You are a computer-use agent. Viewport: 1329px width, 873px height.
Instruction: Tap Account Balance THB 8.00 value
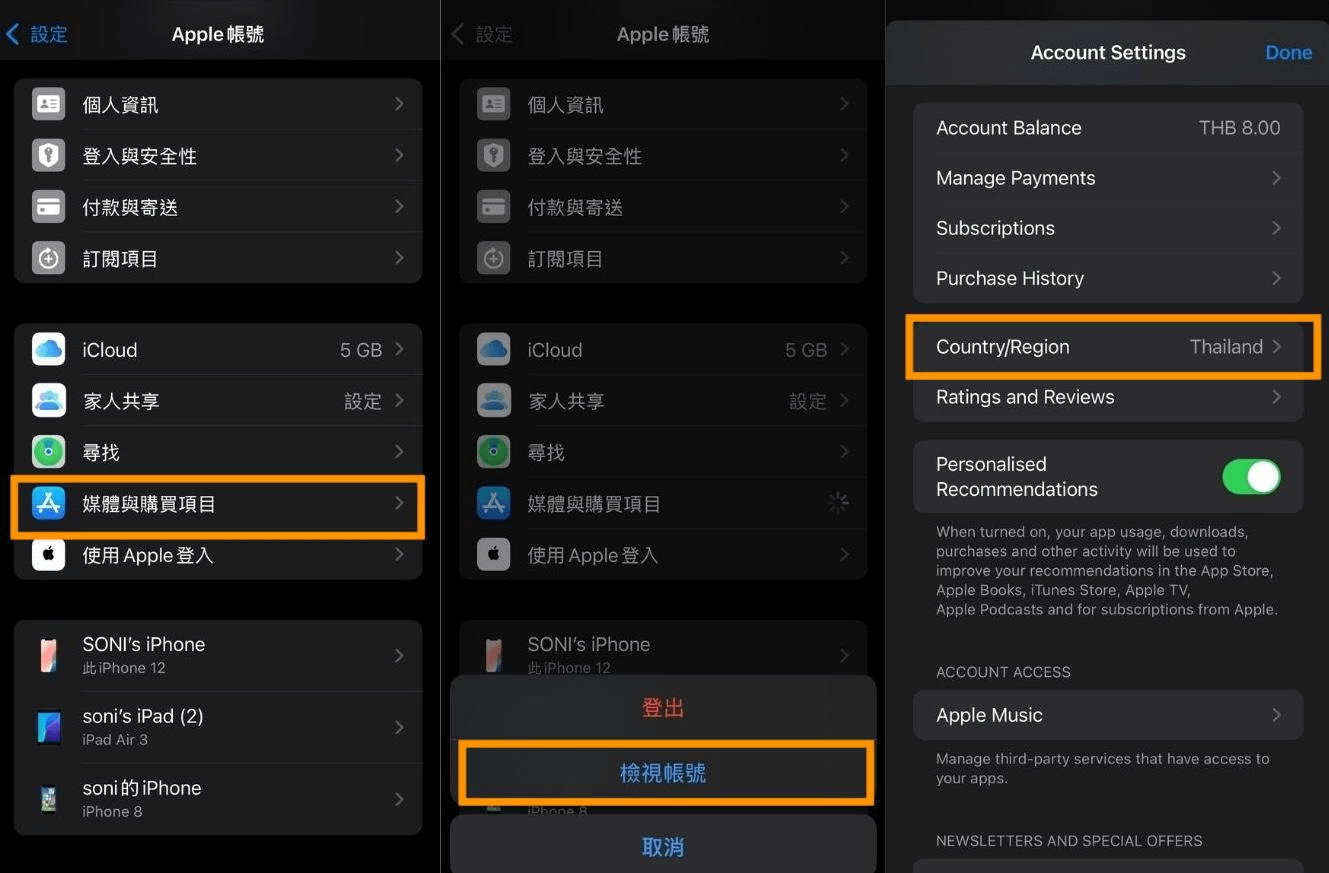point(1239,128)
